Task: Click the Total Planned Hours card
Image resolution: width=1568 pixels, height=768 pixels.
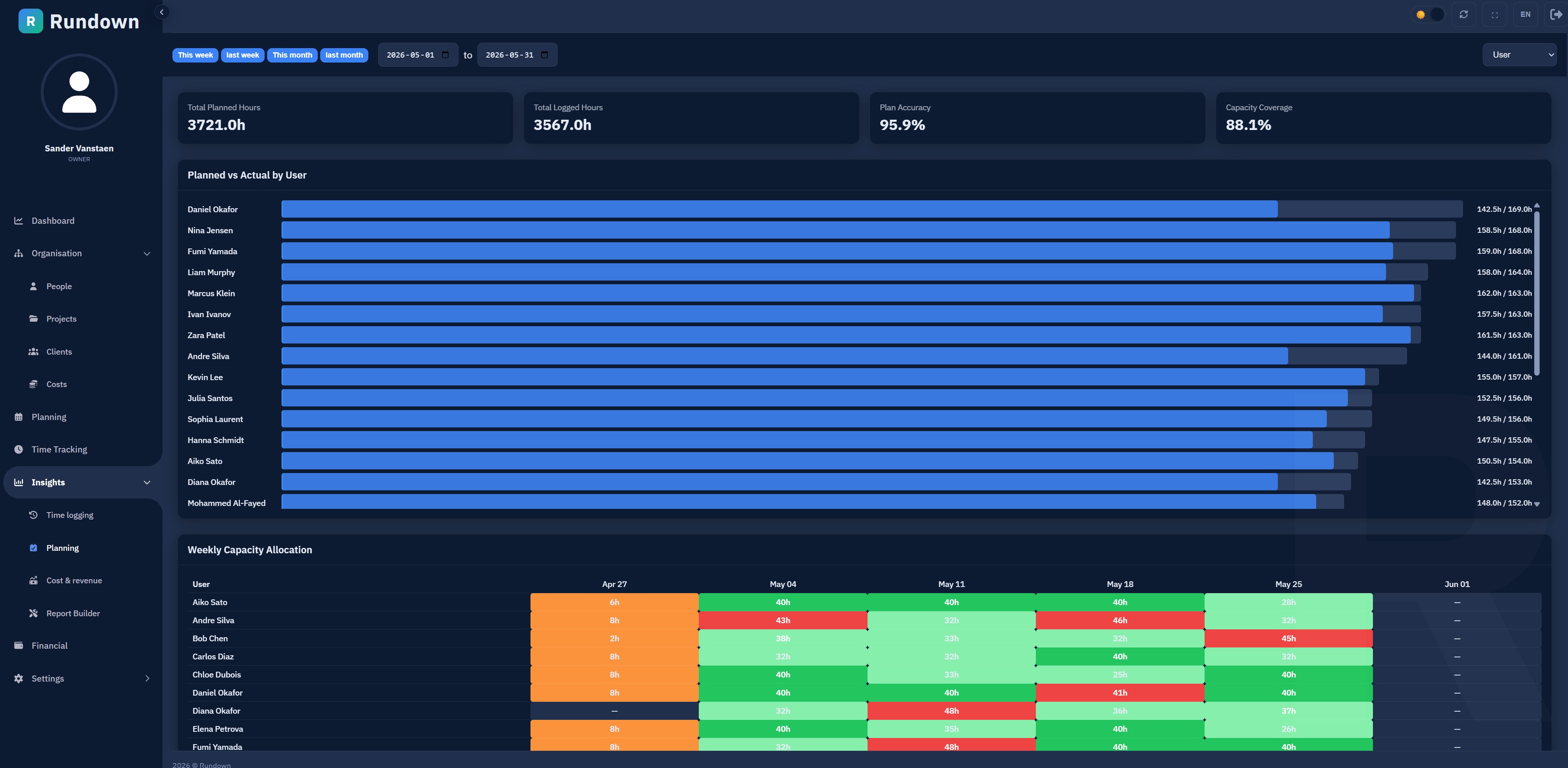Action: (x=345, y=118)
